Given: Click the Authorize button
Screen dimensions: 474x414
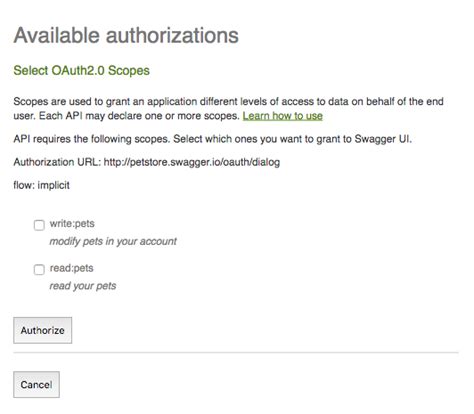Looking at the screenshot, I should click(42, 330).
